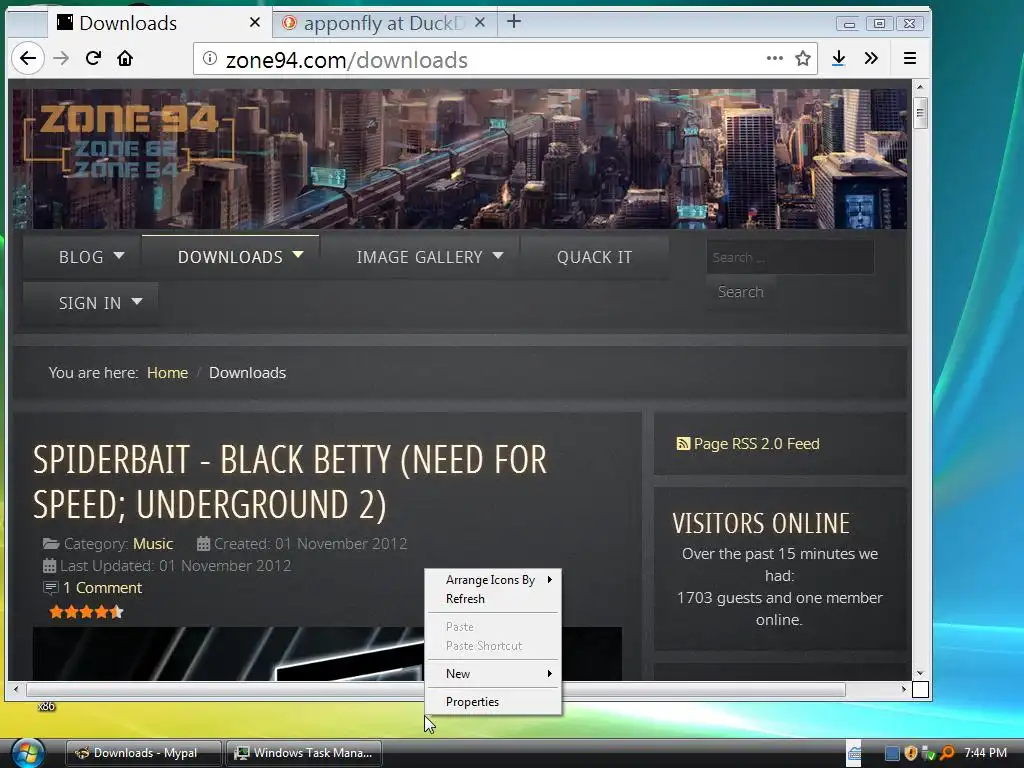This screenshot has height=768, width=1024.
Task: Click the blue square tray icon
Action: pos(892,754)
